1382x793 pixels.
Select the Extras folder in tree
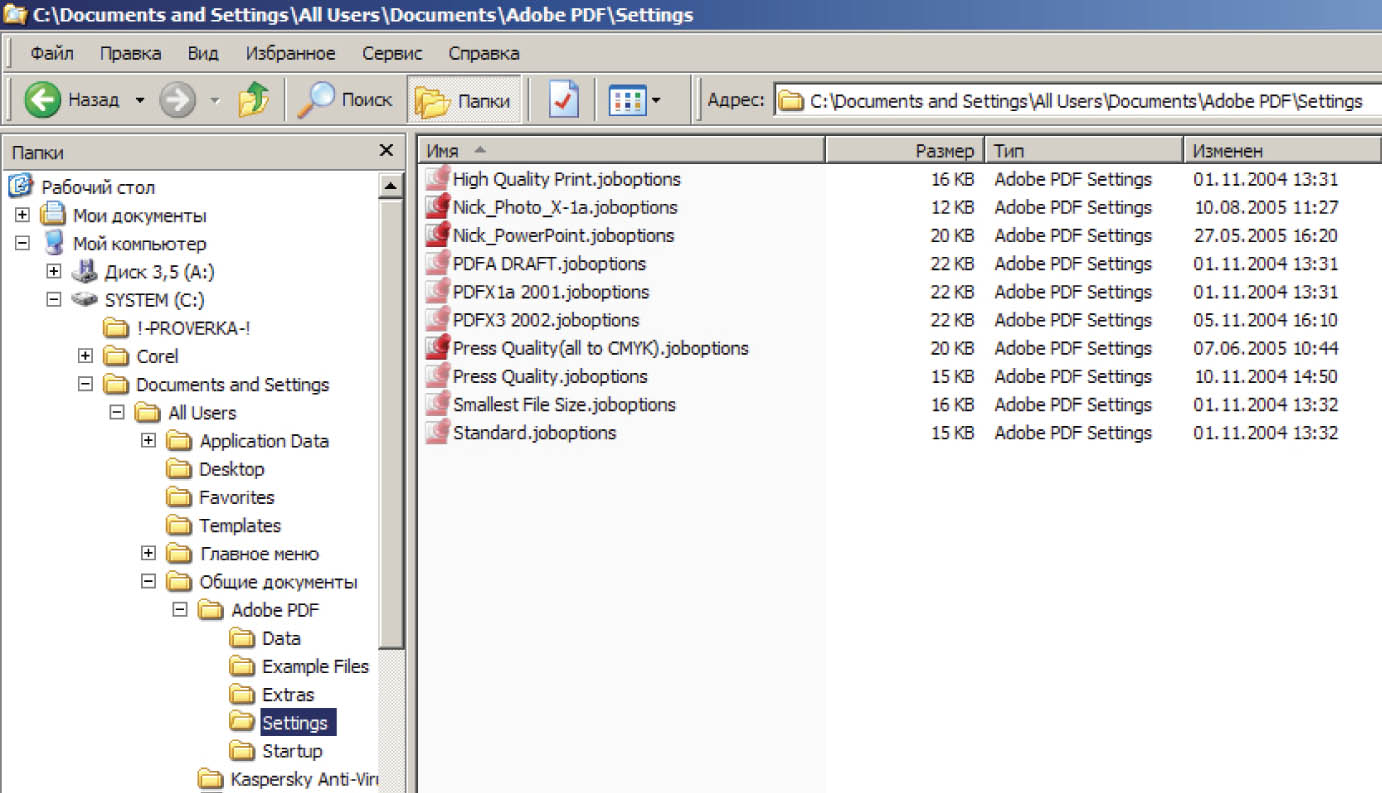[x=272, y=694]
